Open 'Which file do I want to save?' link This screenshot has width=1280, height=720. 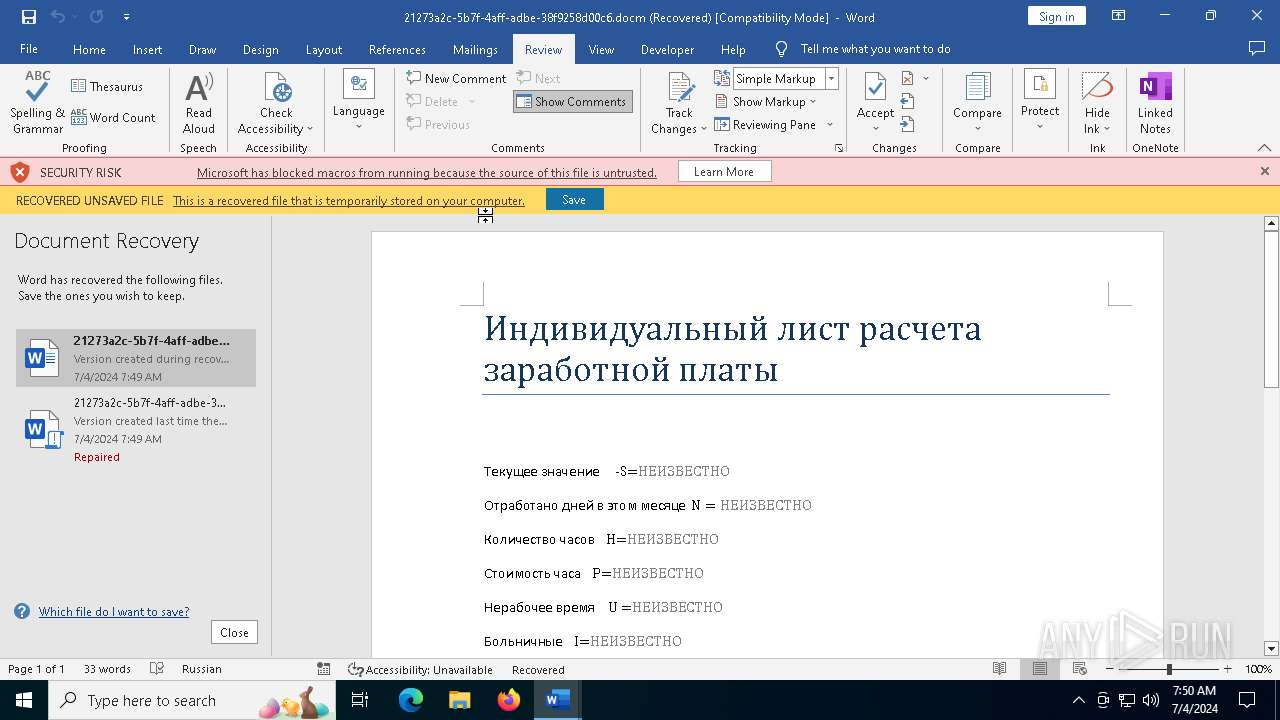(x=114, y=612)
